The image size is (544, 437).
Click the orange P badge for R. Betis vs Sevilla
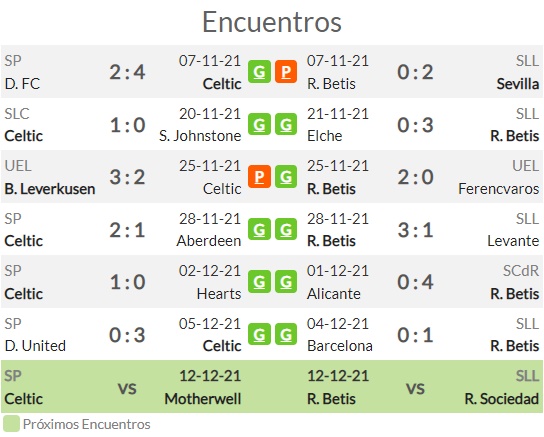[x=286, y=72]
